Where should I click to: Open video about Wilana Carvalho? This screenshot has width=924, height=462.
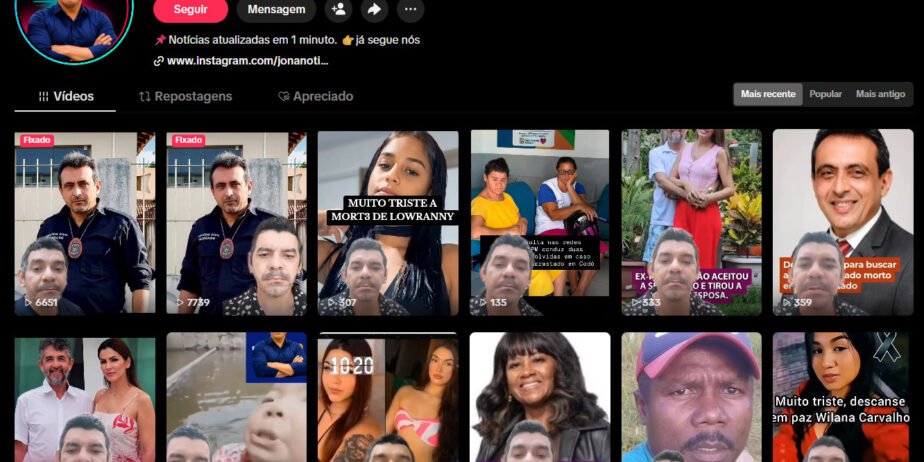tap(843, 398)
